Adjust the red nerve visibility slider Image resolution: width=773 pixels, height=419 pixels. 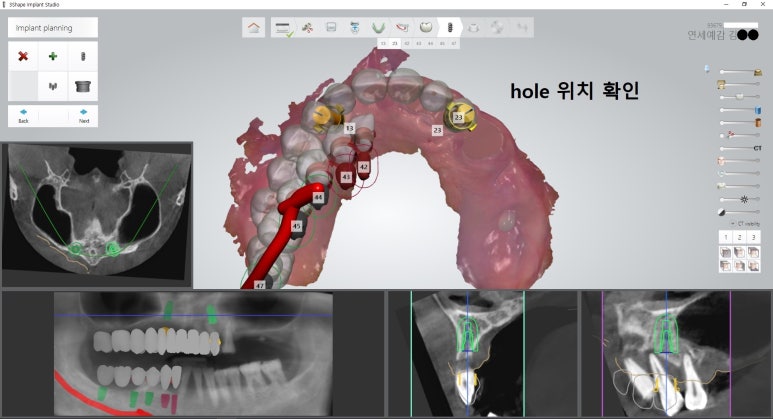tap(739, 135)
